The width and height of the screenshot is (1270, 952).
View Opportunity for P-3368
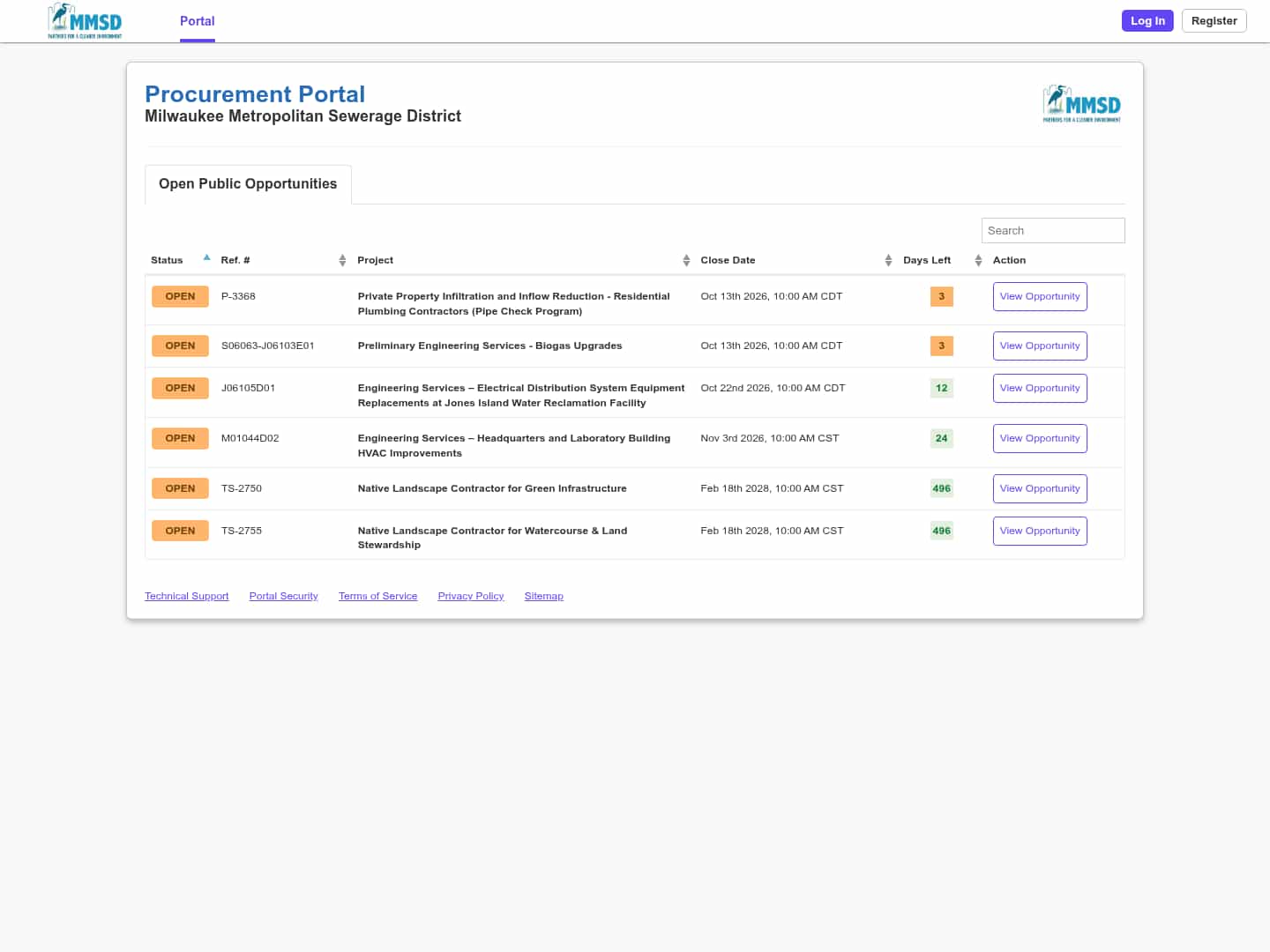coord(1040,297)
